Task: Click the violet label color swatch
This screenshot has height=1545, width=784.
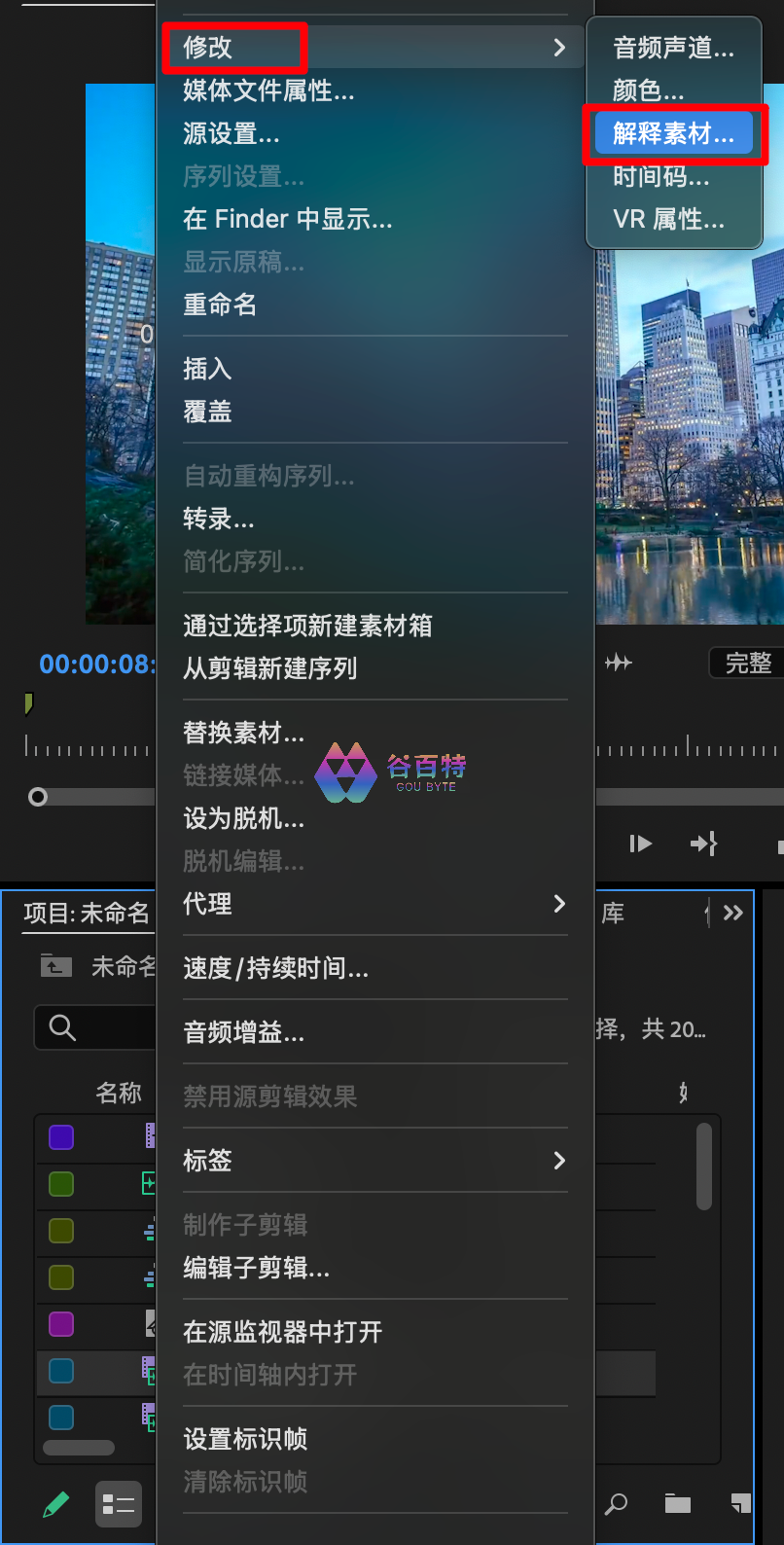Action: 61,1137
